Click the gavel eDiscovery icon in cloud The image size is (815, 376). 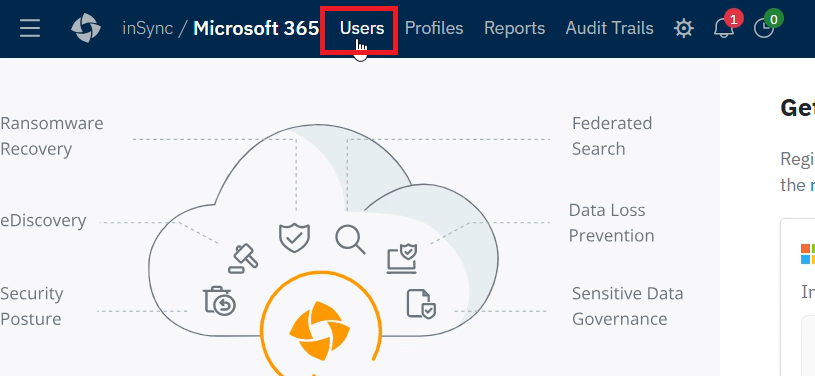coord(243,258)
